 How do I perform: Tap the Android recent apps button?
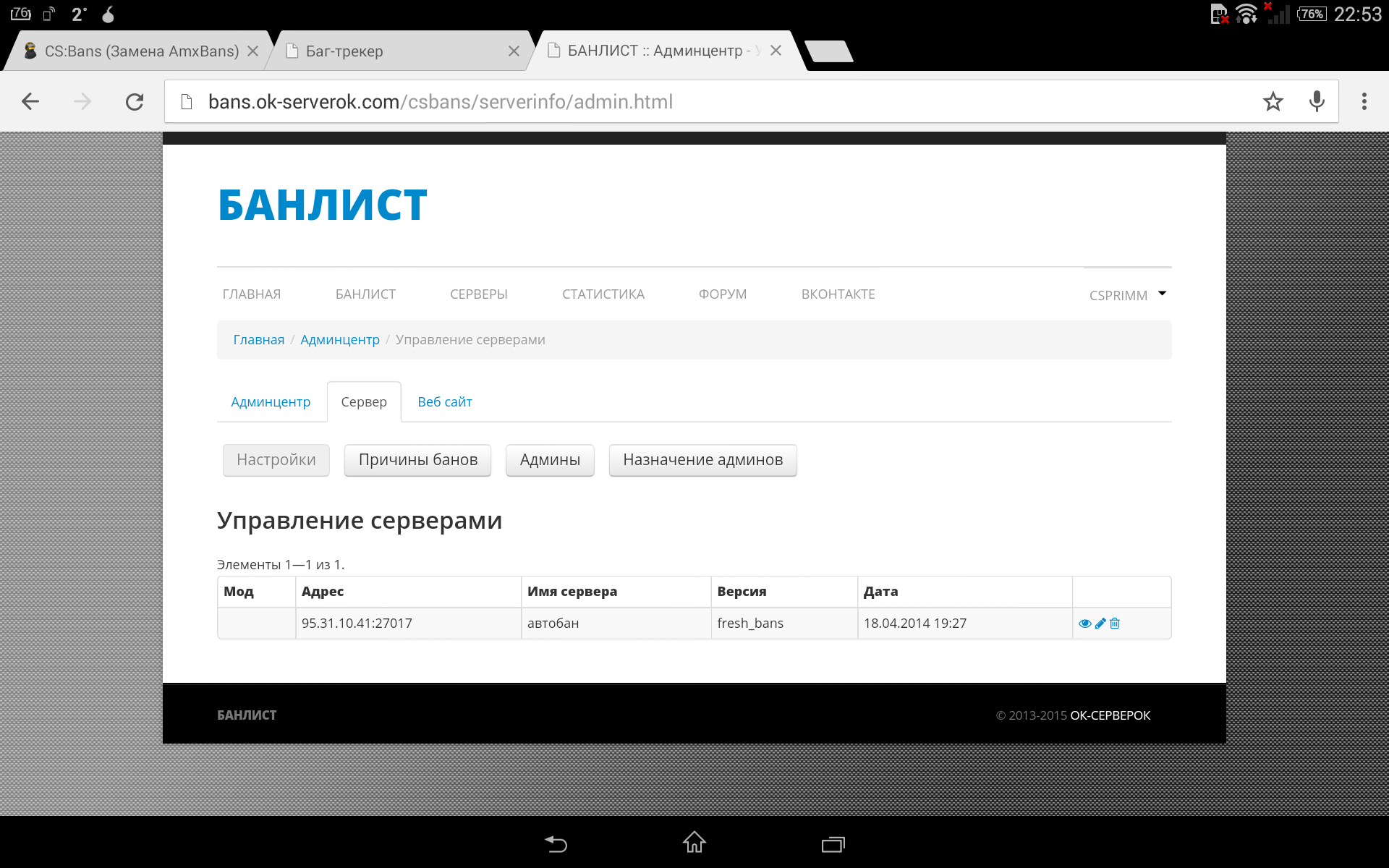tap(833, 843)
